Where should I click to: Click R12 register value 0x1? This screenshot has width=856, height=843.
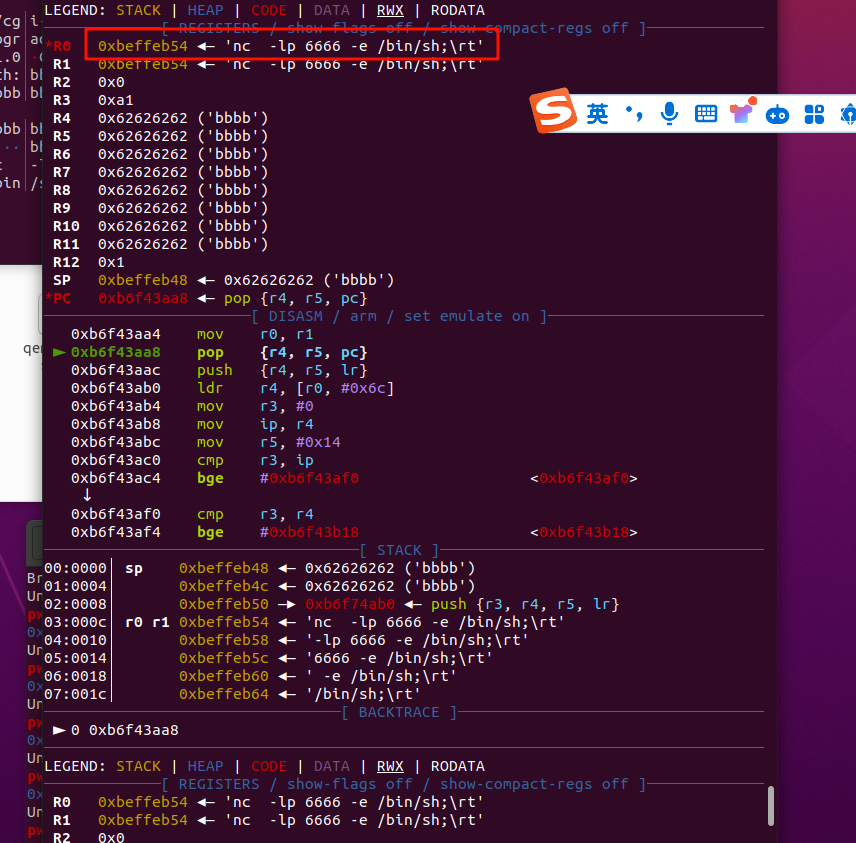coord(111,263)
